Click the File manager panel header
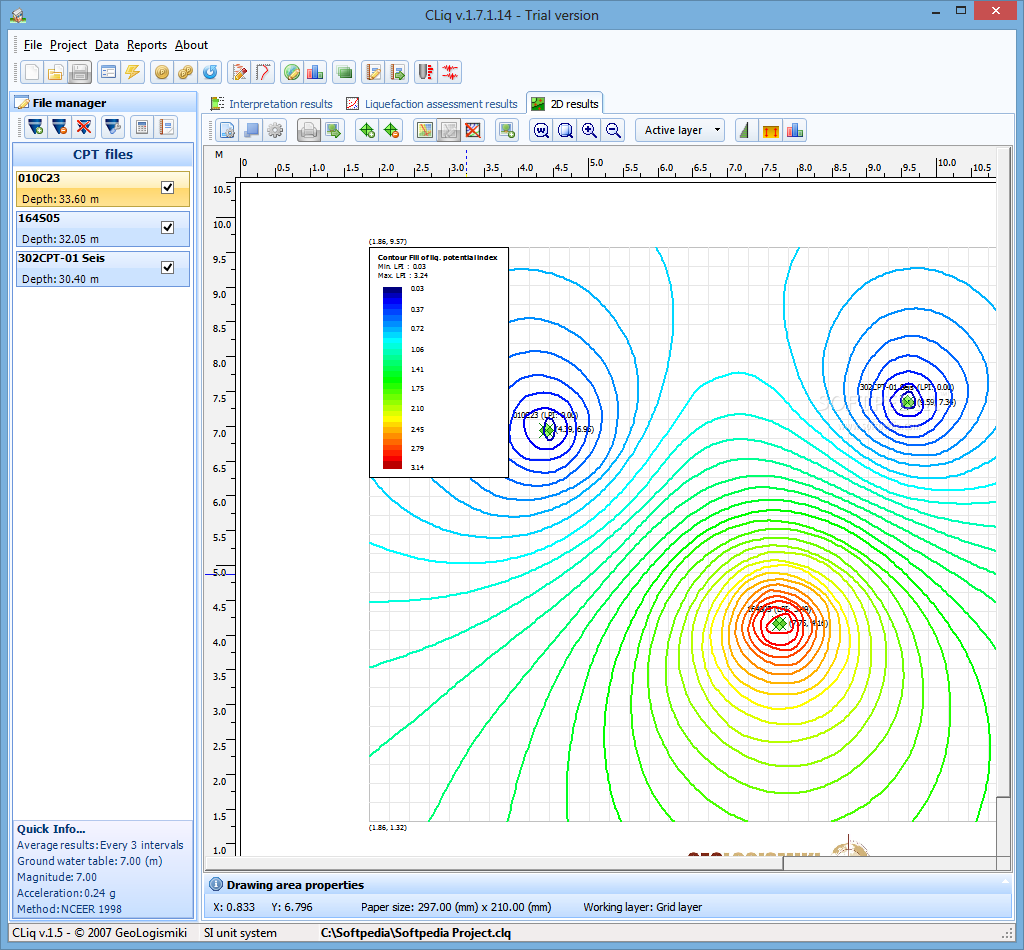The image size is (1024, 950). coord(104,103)
